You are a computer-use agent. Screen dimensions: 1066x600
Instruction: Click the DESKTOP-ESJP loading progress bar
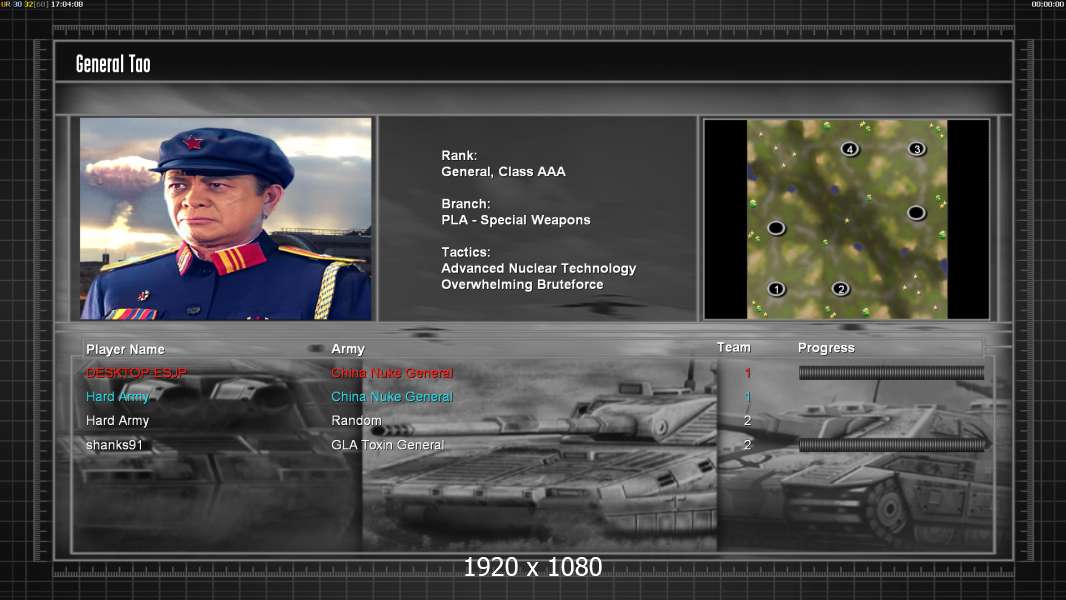891,372
